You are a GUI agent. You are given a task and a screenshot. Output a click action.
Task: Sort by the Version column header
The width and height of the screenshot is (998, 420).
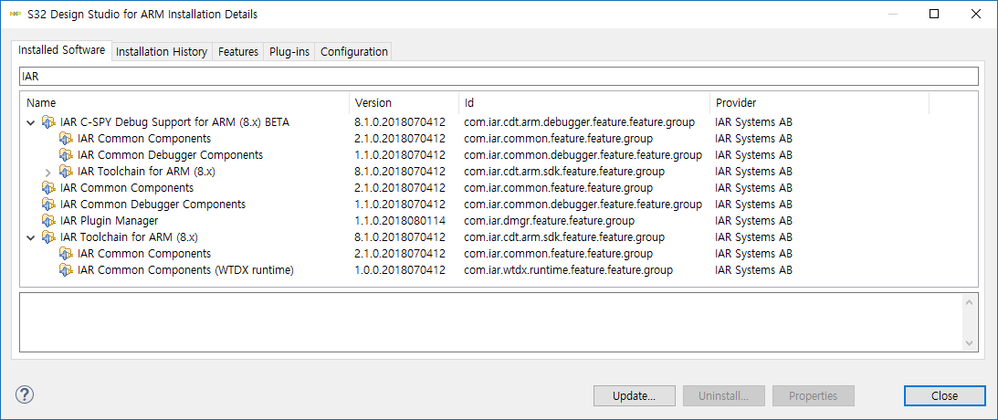[404, 103]
